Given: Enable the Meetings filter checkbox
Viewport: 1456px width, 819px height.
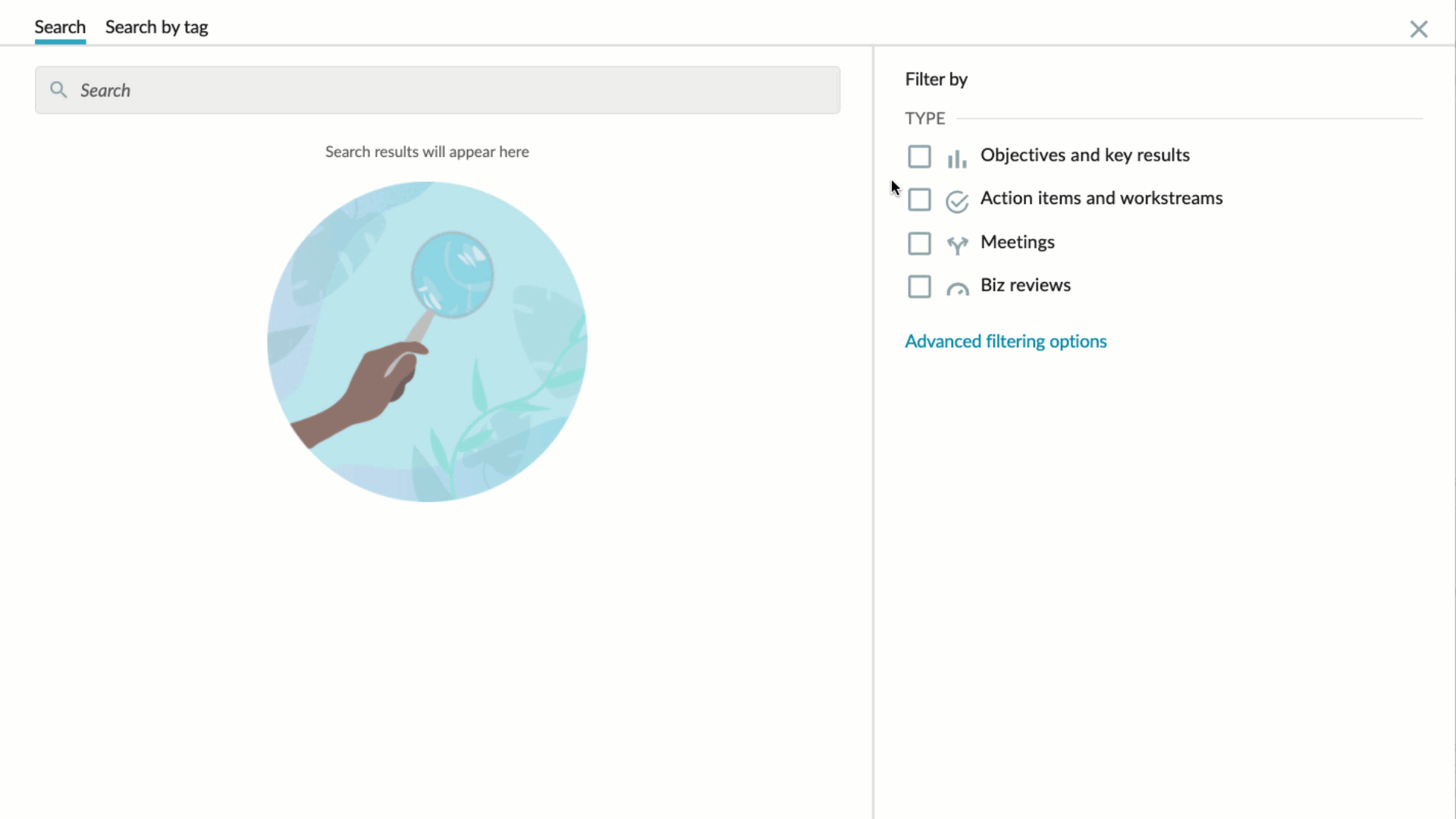Looking at the screenshot, I should (x=919, y=243).
